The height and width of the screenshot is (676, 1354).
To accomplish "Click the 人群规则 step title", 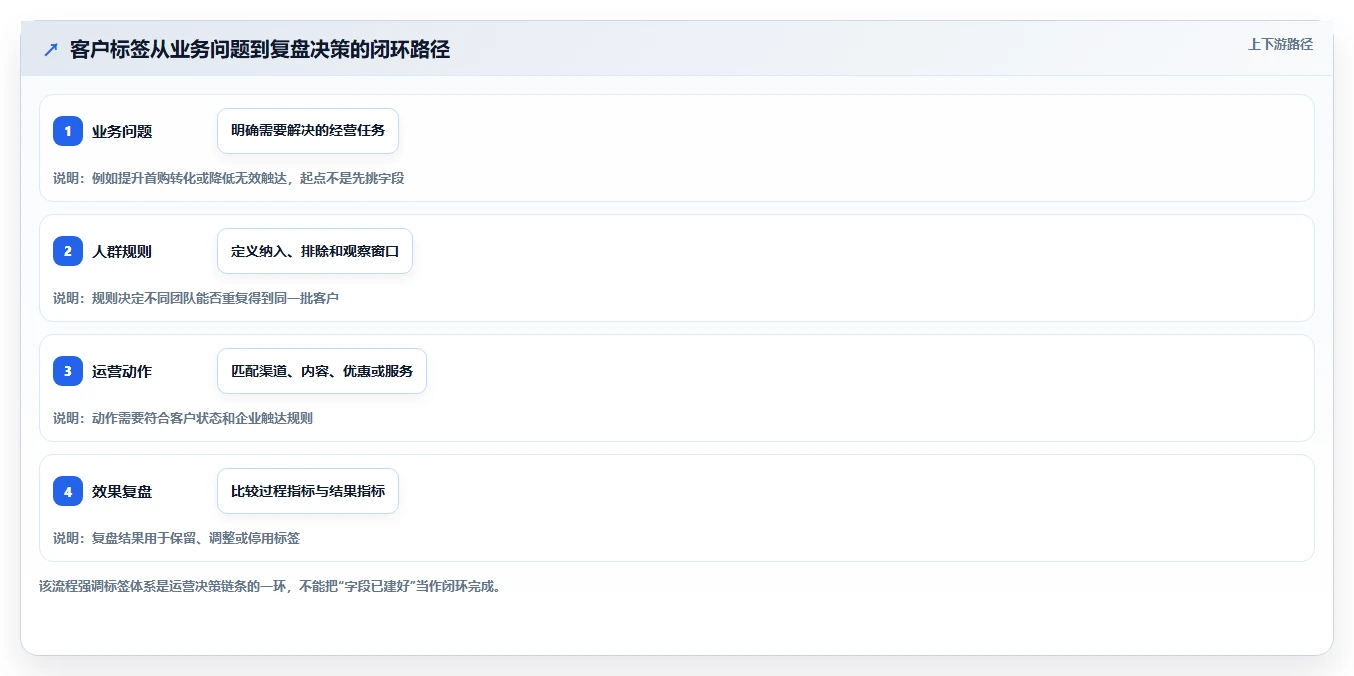I will pos(122,251).
